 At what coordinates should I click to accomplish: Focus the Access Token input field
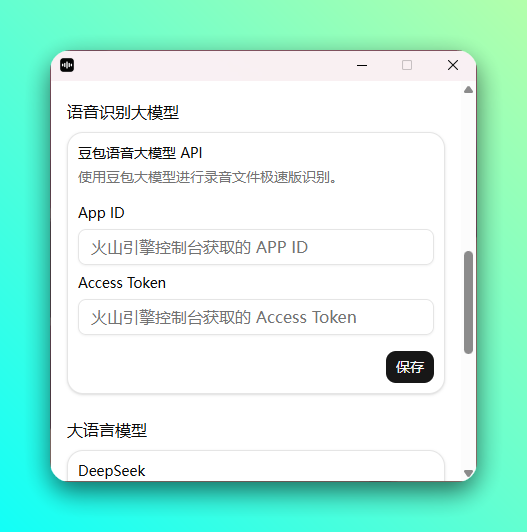pos(256,317)
